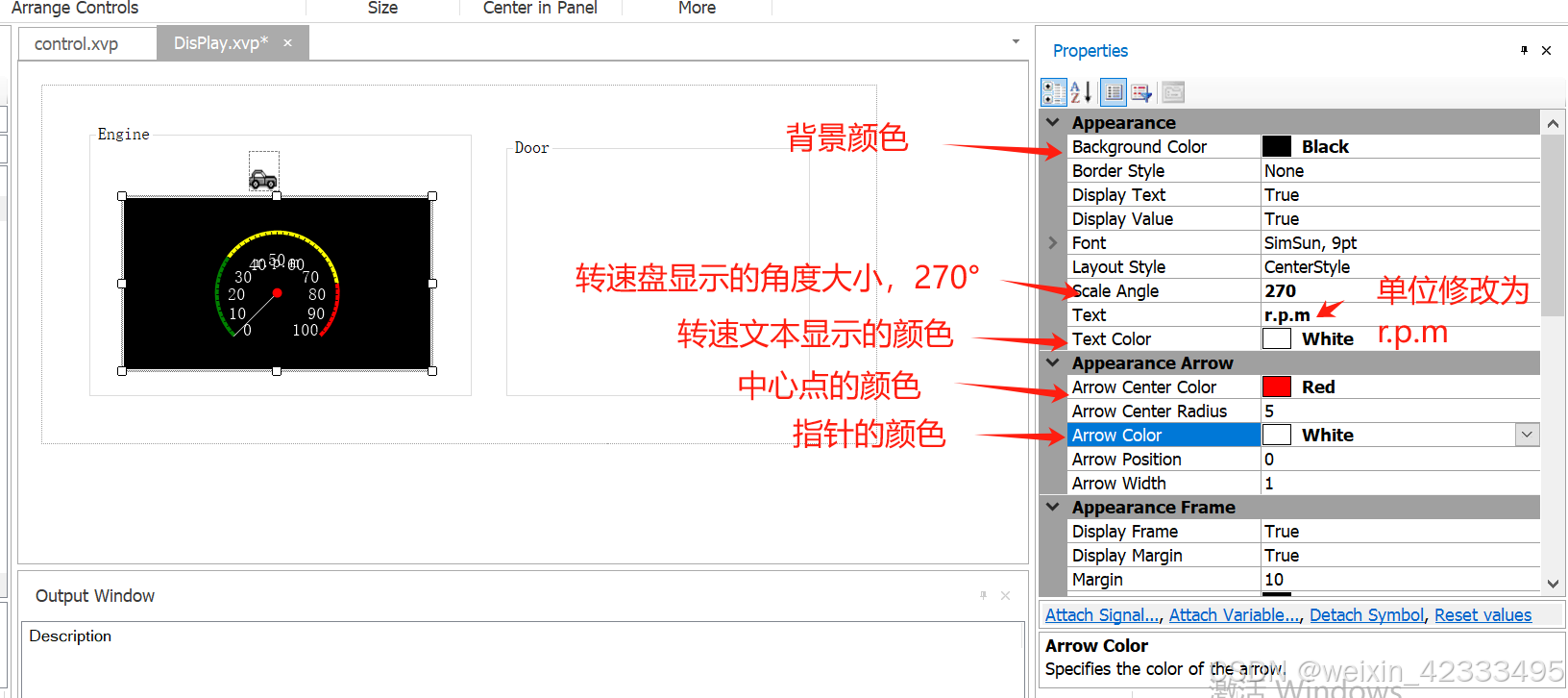Close the Properties panel

tap(1546, 50)
